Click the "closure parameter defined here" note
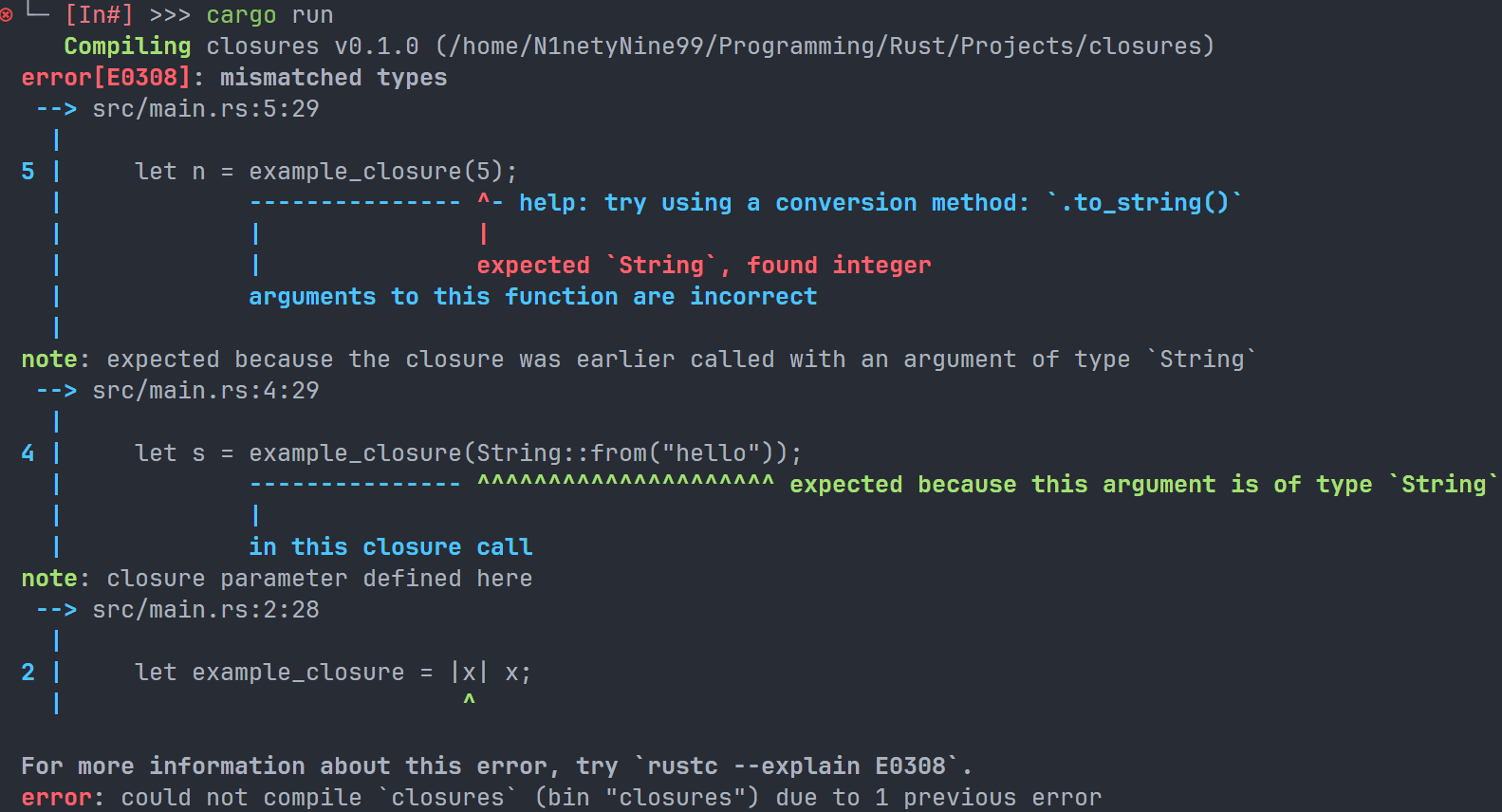Viewport: 1502px width, 812px height. [x=319, y=579]
